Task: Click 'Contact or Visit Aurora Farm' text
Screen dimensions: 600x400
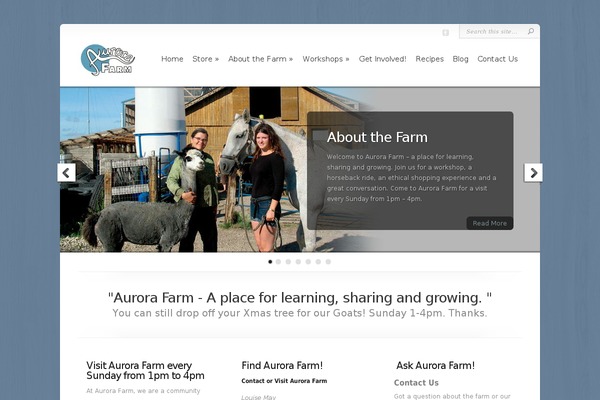Action: [284, 381]
